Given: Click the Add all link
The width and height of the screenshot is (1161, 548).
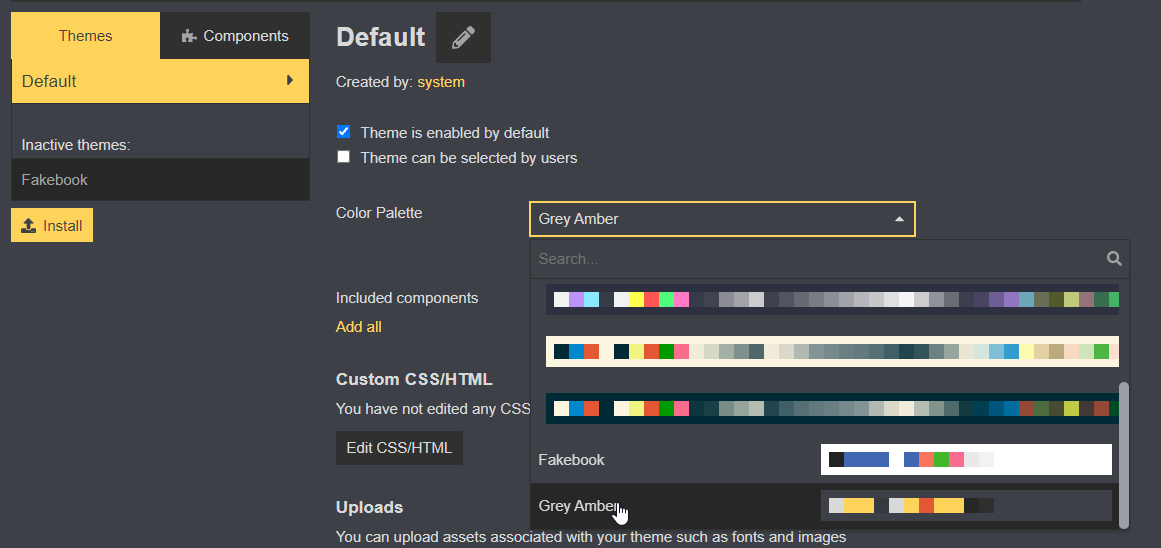Looking at the screenshot, I should 358,327.
